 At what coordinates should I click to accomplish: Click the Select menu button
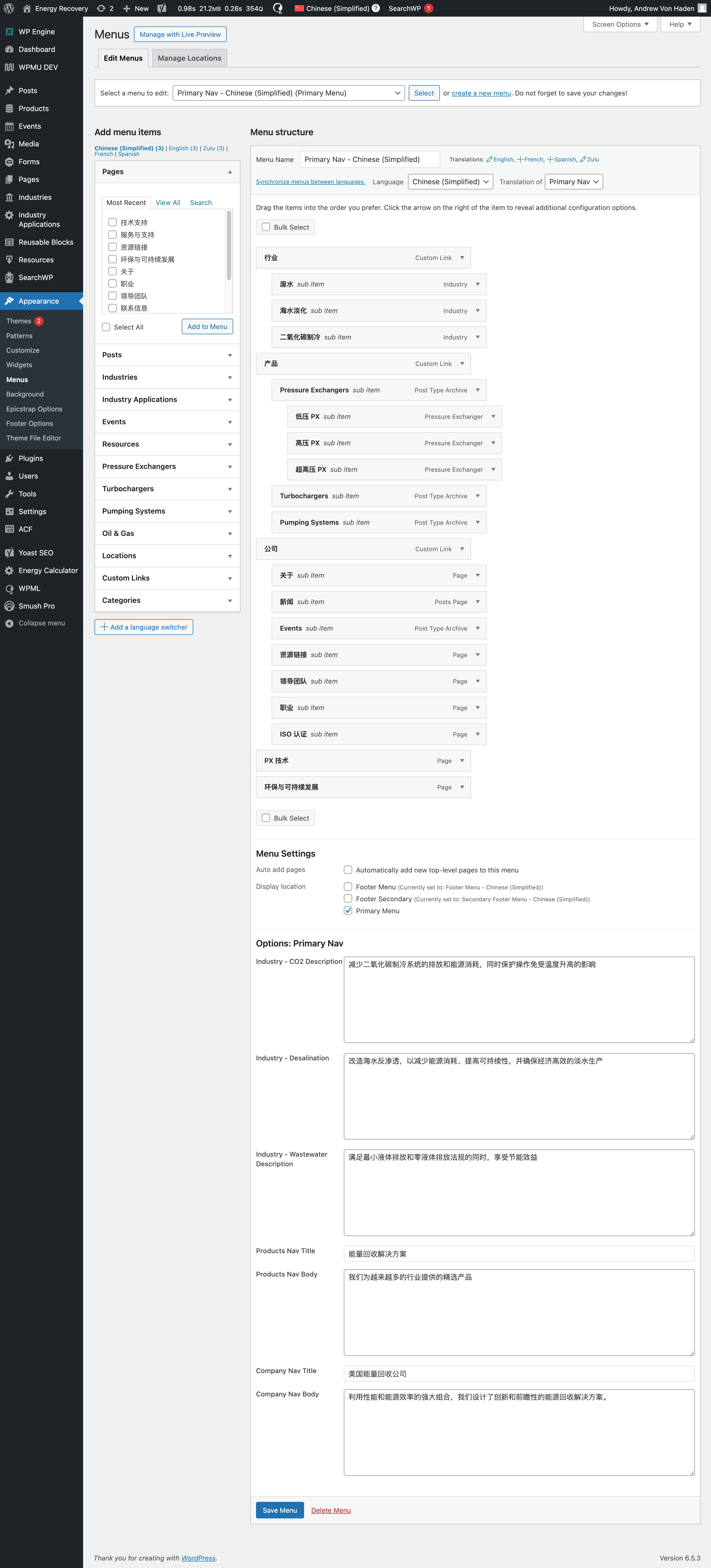coord(424,93)
